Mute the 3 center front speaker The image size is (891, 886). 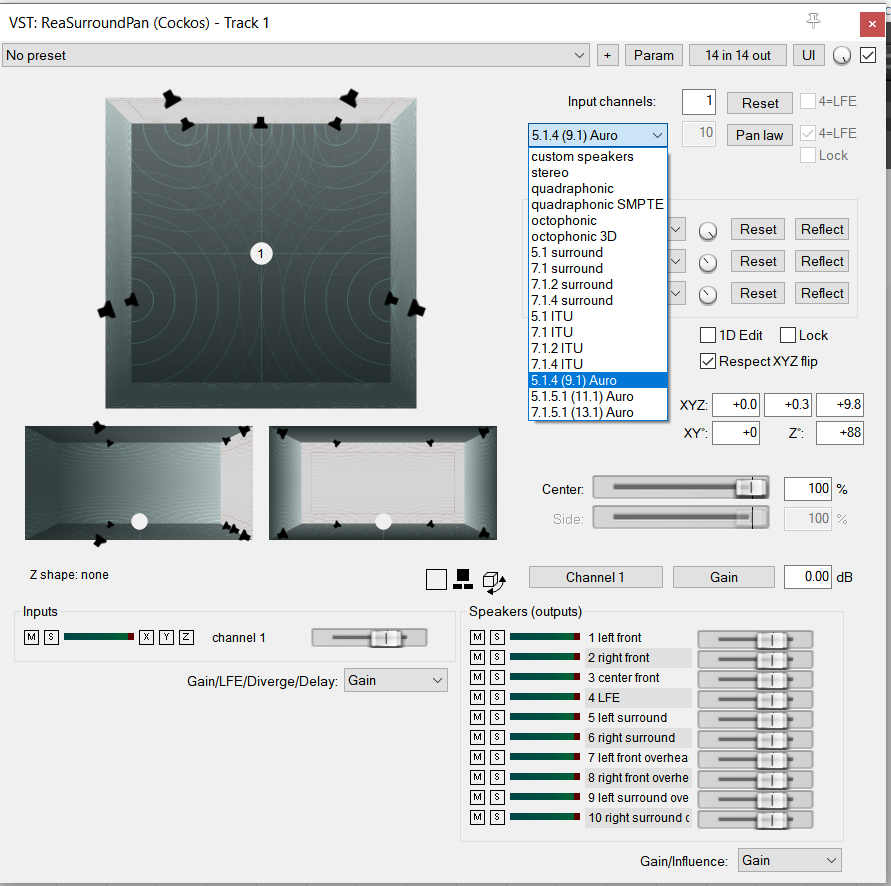tap(478, 677)
